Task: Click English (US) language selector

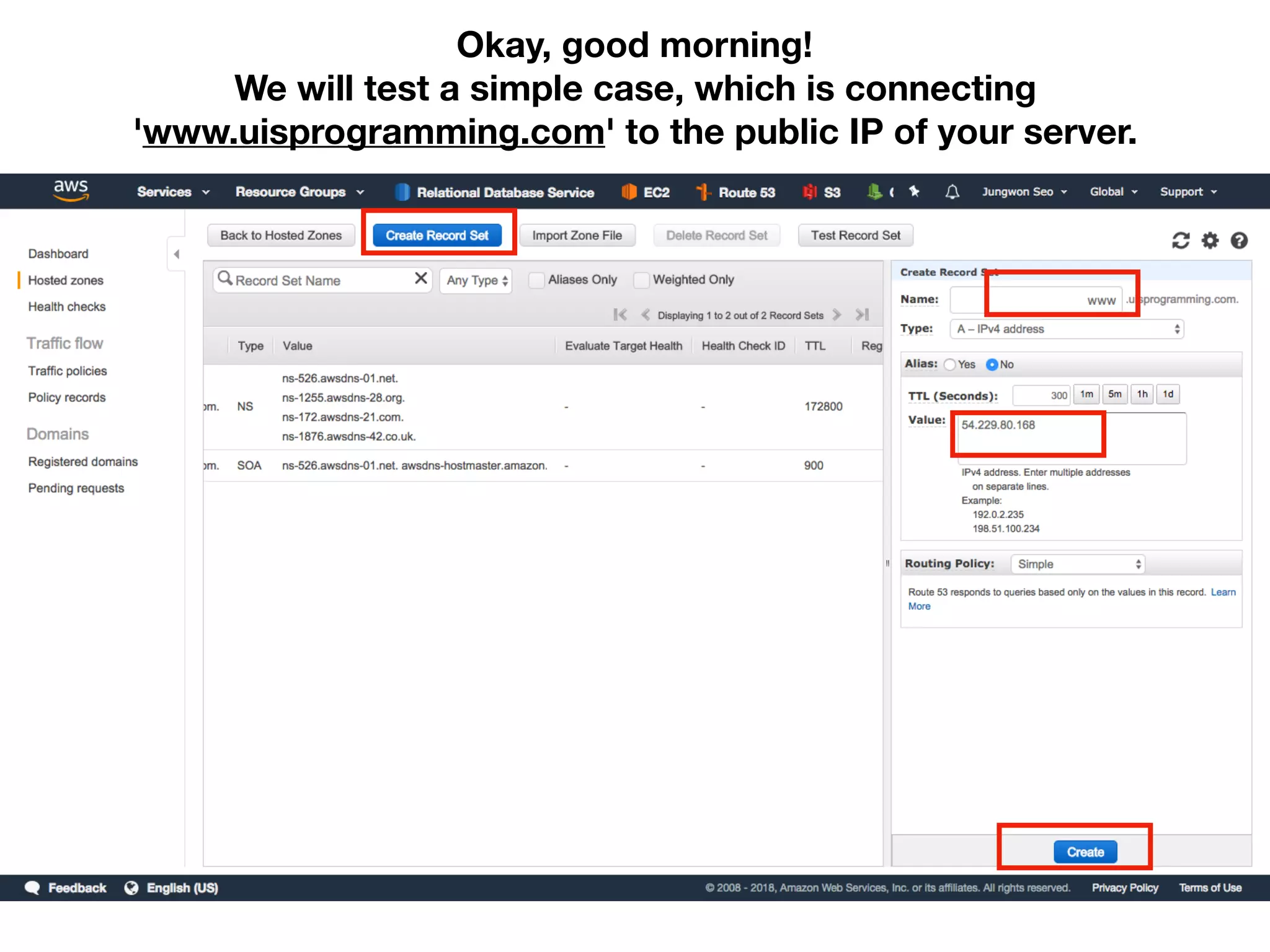Action: coord(182,888)
